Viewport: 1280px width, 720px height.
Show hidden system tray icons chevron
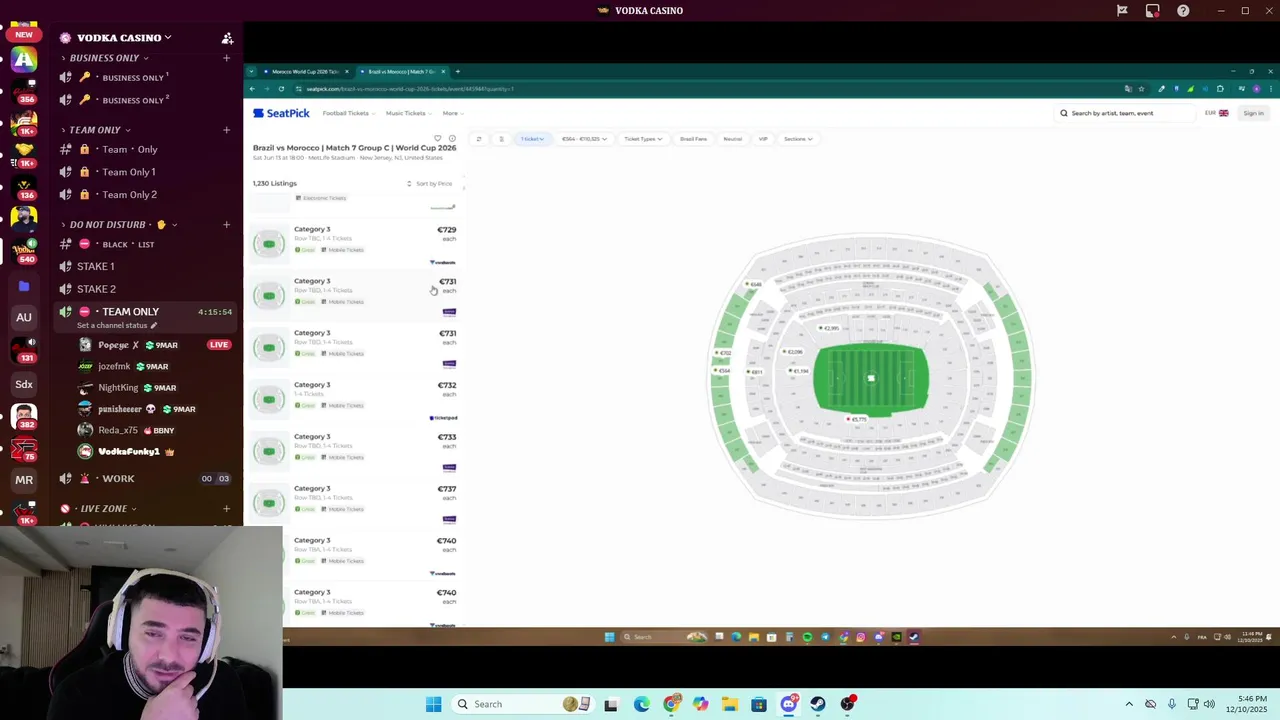point(1129,704)
